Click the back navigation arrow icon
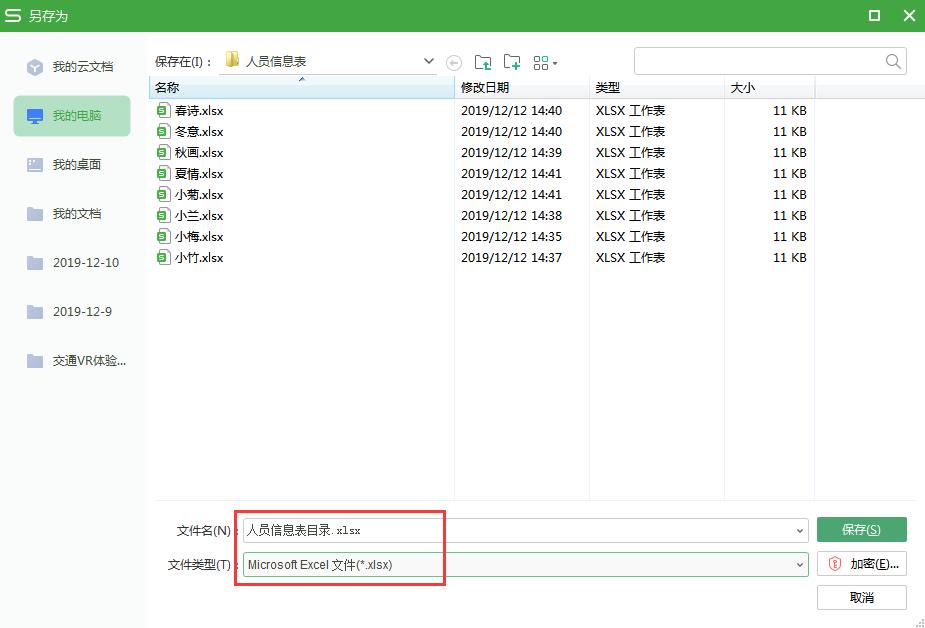Viewport: 925px width, 628px height. (x=454, y=61)
